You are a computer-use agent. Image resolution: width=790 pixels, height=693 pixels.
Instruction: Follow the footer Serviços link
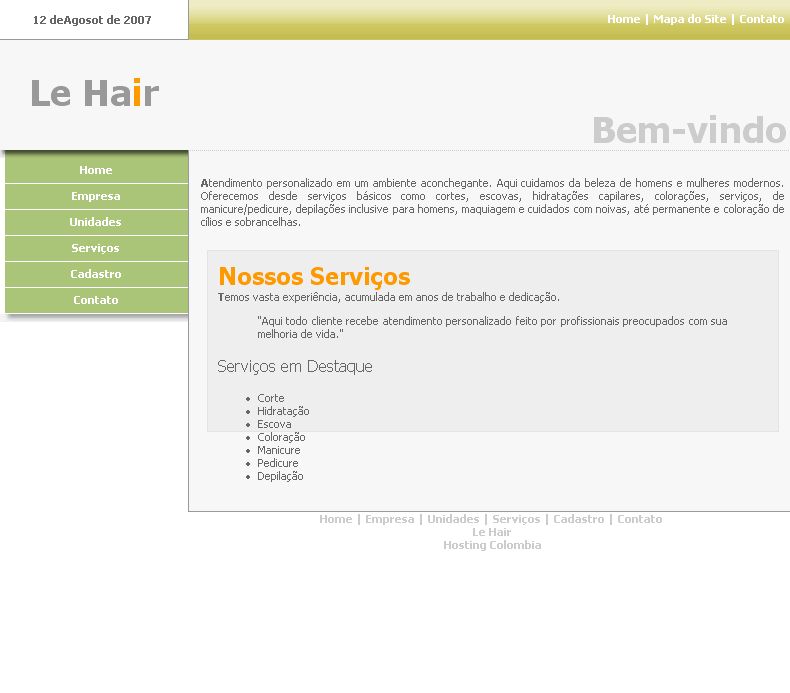coord(516,519)
